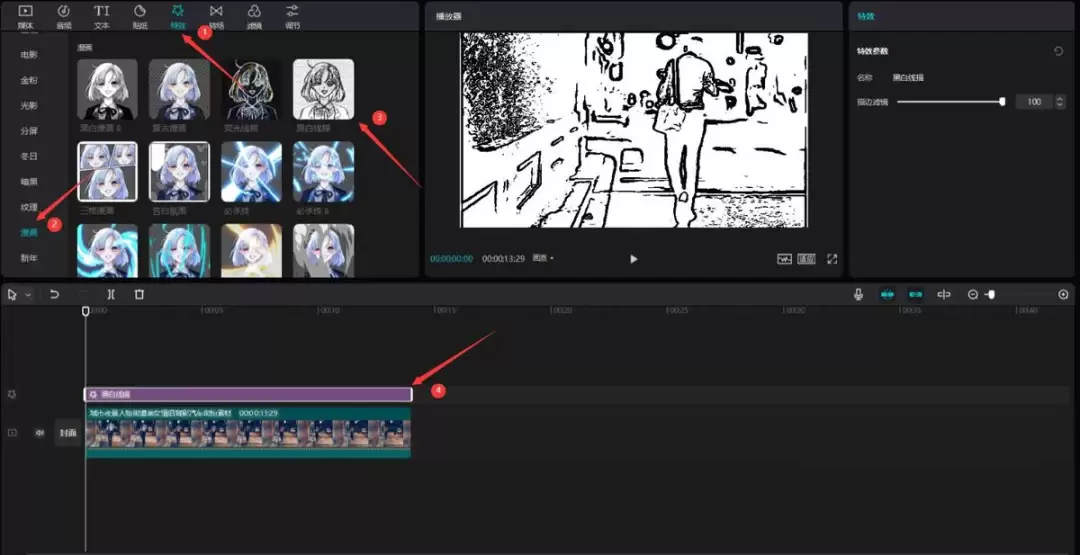Pick the 告白氛围 effect thumbnail

click(179, 171)
